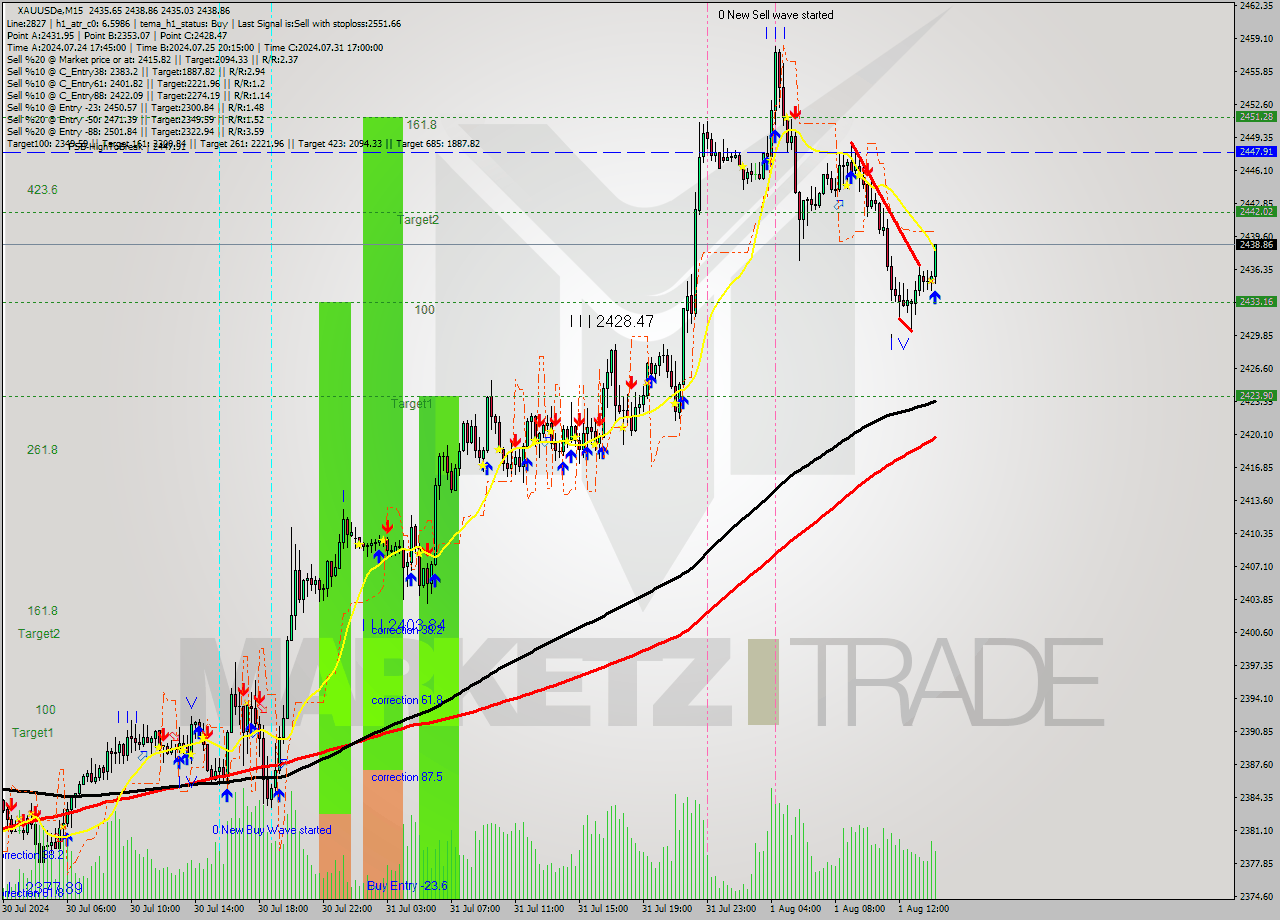Screen dimensions: 1280x920
Task: Click the "Target 685: 1887.82" text
Action: (438, 144)
